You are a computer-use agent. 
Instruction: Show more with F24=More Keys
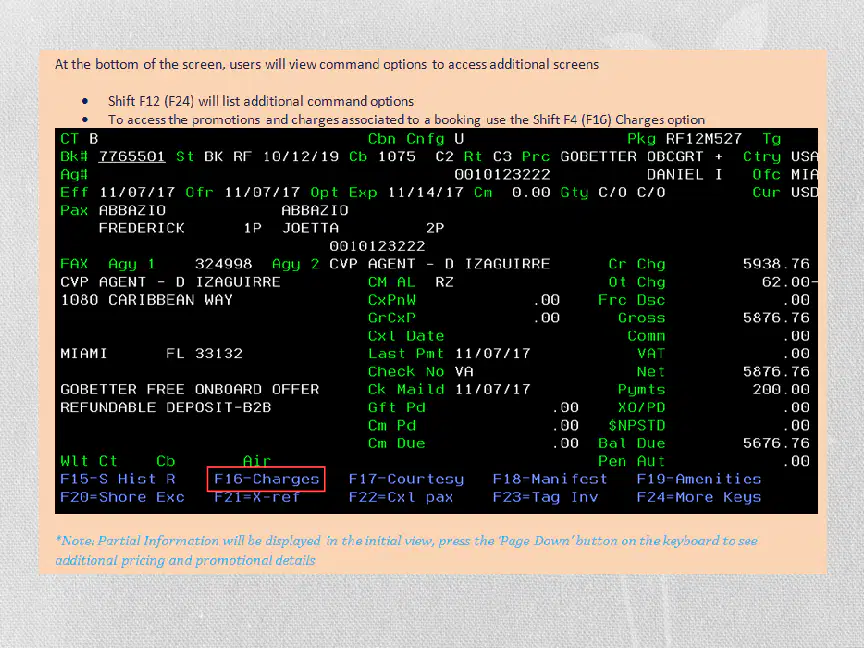tap(699, 497)
